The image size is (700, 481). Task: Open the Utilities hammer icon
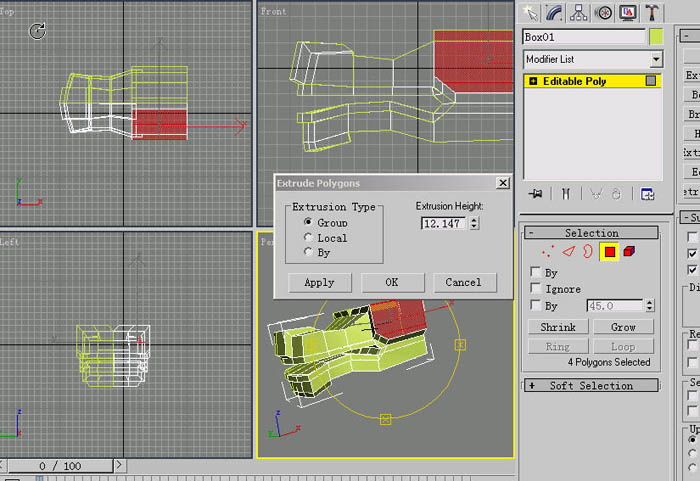[x=652, y=13]
